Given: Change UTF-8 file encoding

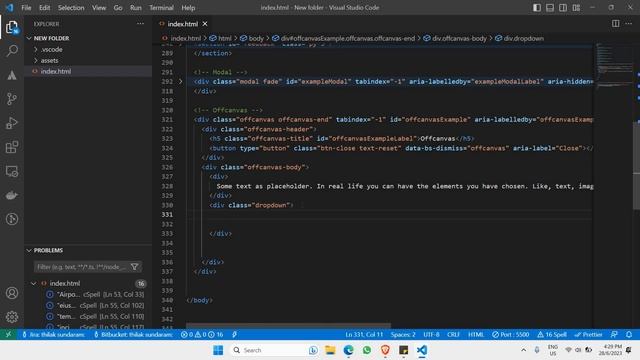Looking at the screenshot, I should (x=431, y=334).
